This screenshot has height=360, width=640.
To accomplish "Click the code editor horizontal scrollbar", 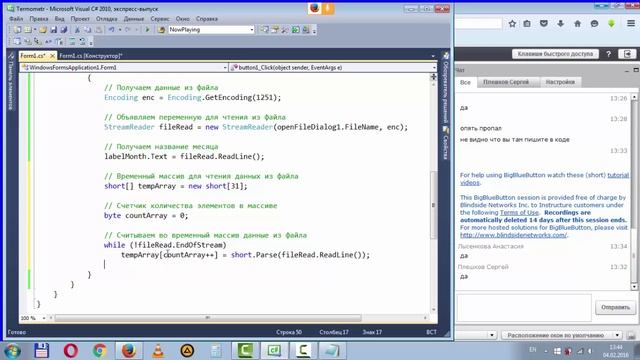I will click(207, 318).
